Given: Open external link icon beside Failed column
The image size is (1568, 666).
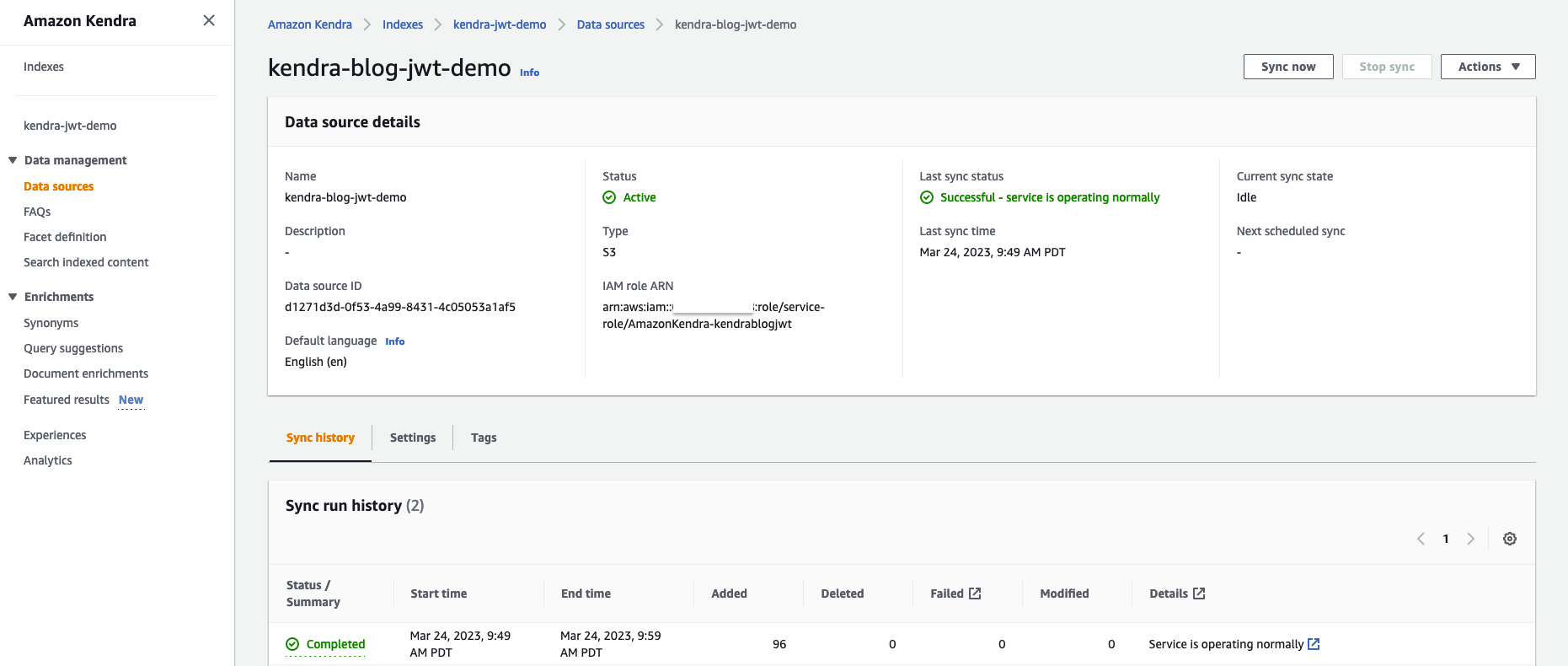Looking at the screenshot, I should click(975, 593).
